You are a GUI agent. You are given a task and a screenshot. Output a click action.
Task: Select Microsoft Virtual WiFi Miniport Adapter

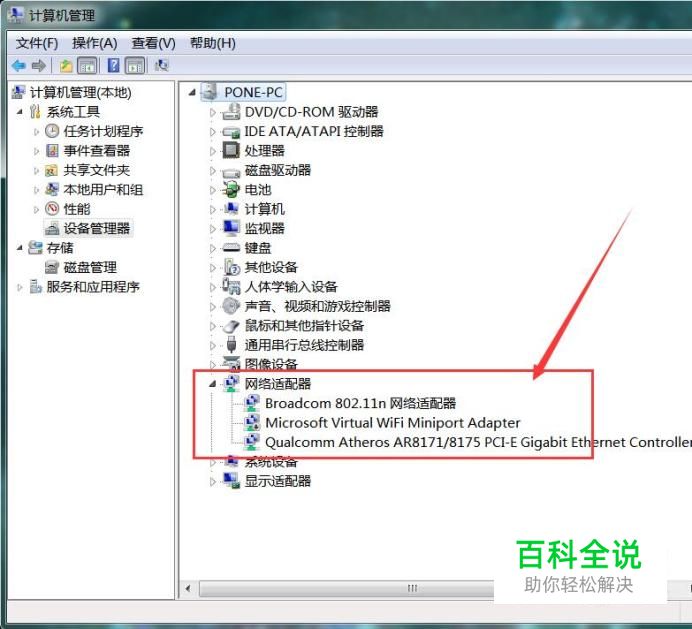point(392,422)
